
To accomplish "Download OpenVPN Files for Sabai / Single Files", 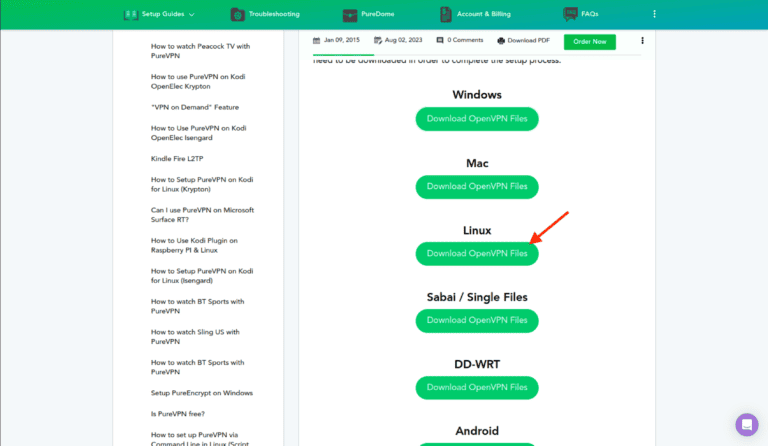I will tap(477, 321).
